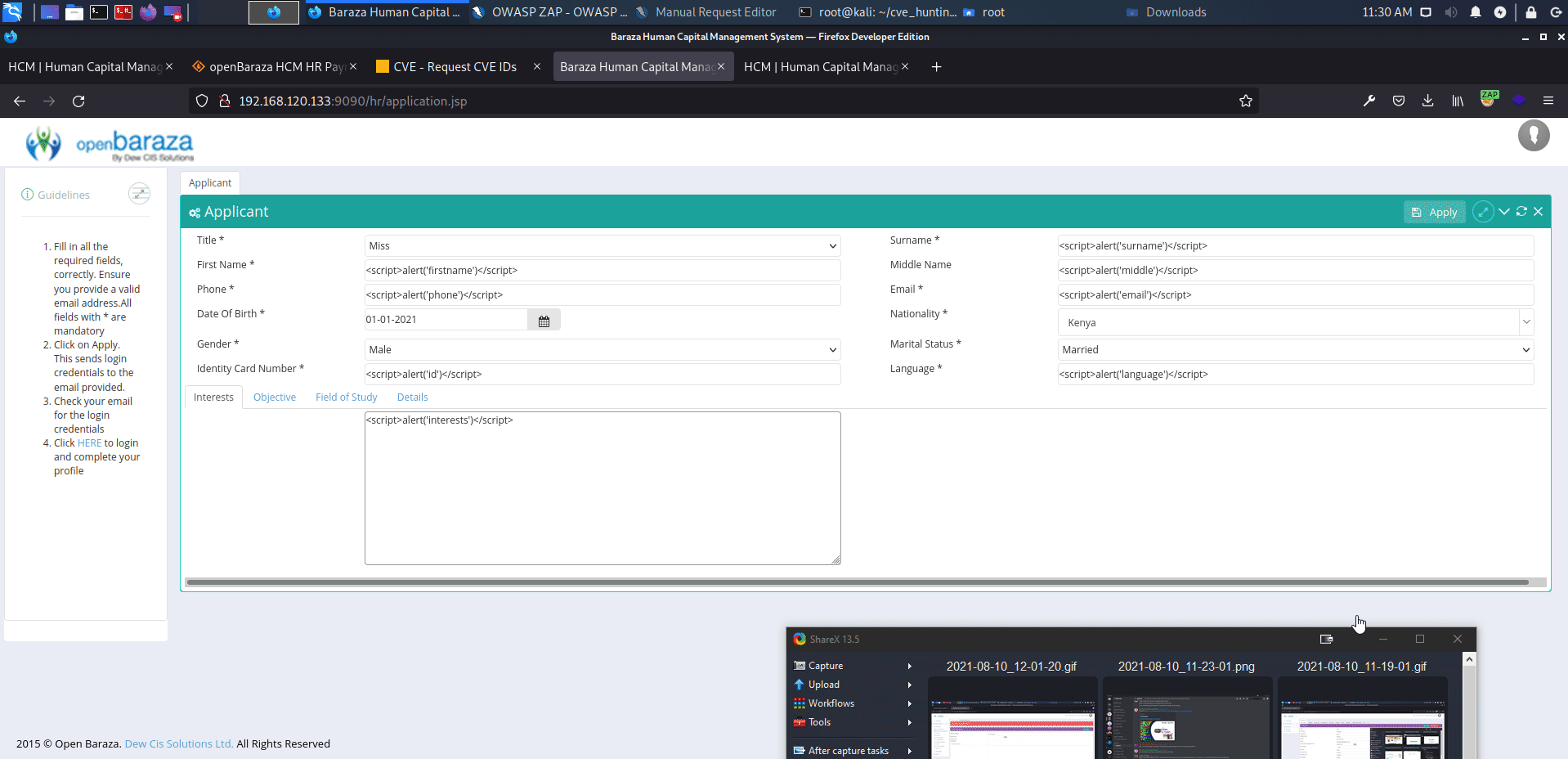Reload the Applicant panel

(x=1521, y=212)
